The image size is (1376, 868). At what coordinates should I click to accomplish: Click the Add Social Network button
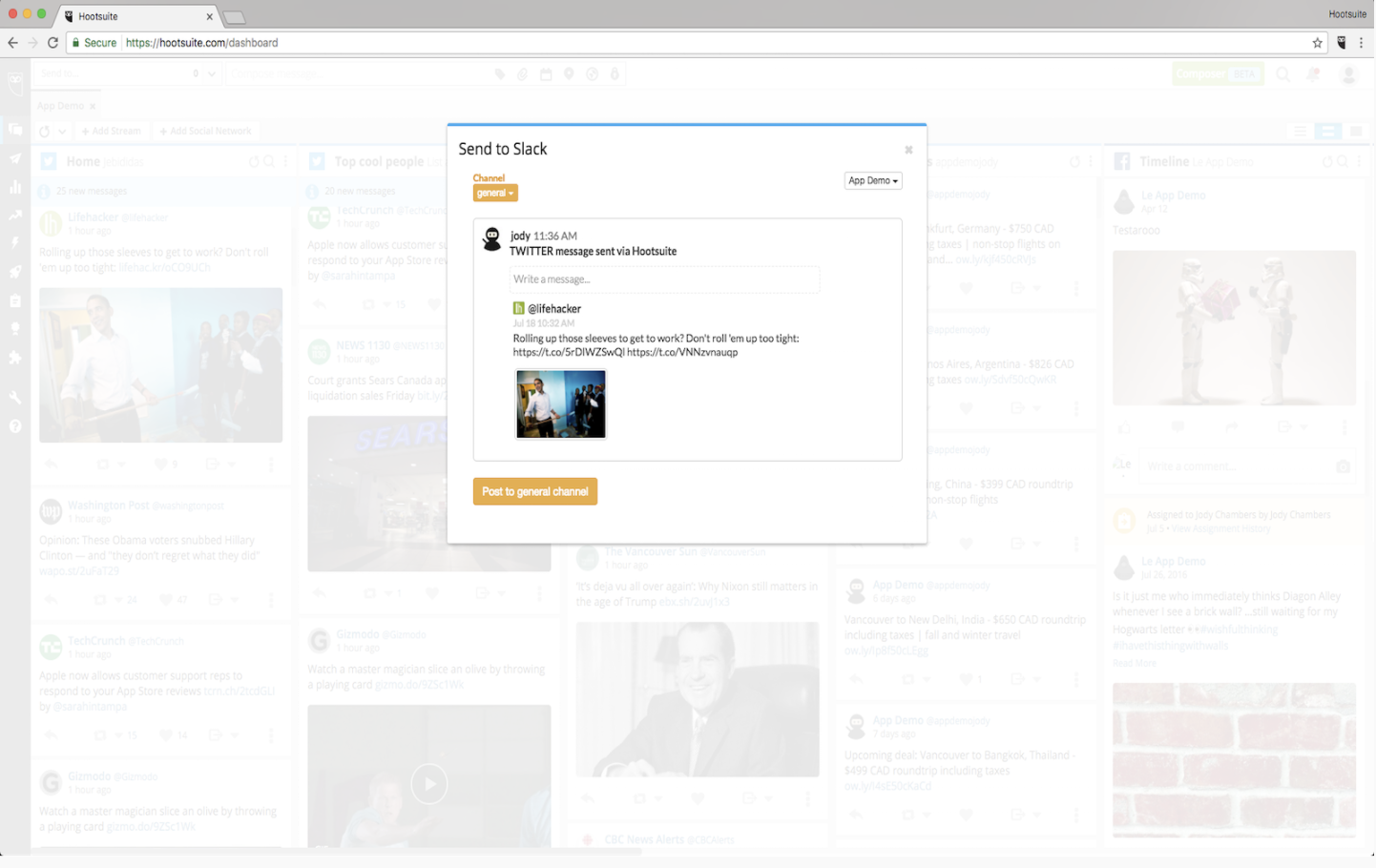tap(205, 132)
